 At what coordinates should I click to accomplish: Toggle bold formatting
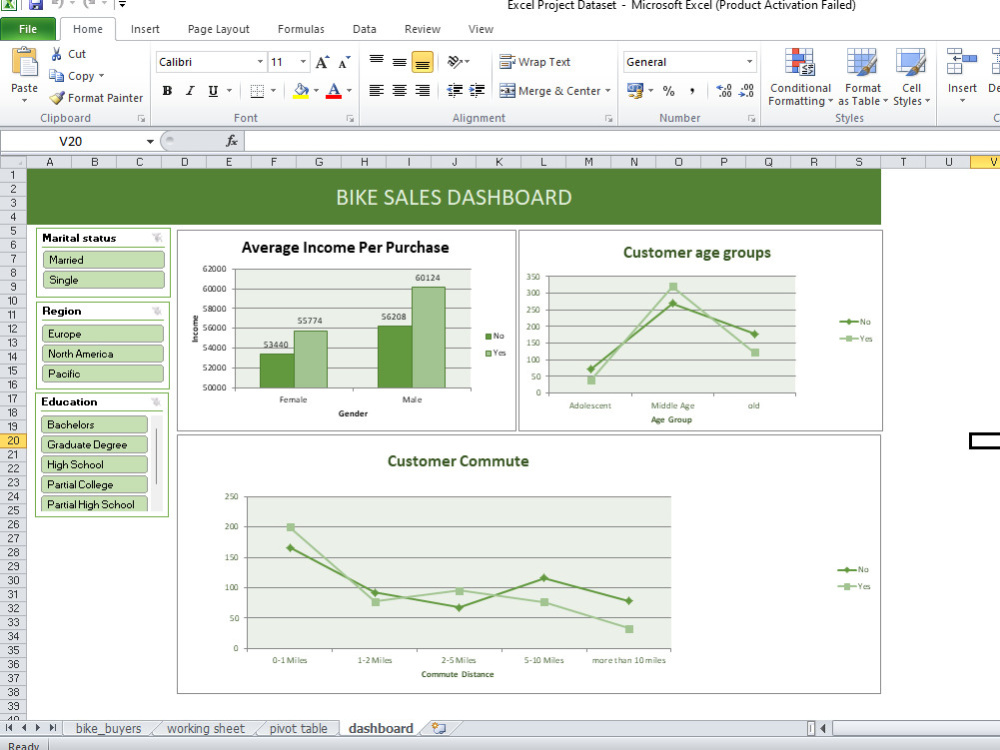(167, 91)
